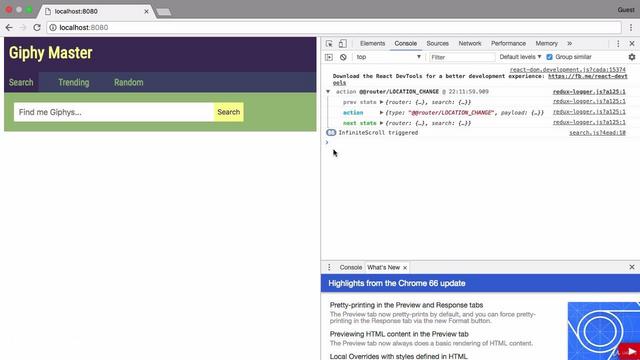Activate the inspect element picker icon
Image resolution: width=640 pixels, height=360 pixels.
pyautogui.click(x=329, y=43)
